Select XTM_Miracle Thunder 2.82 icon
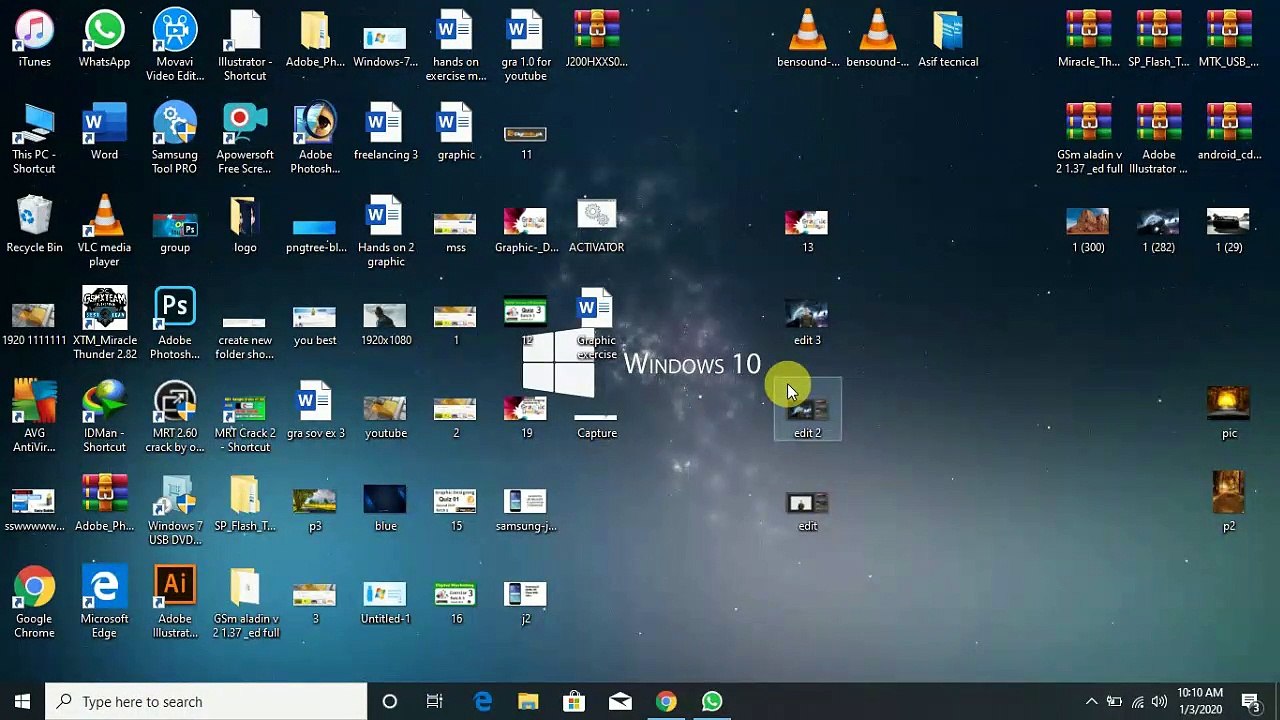The width and height of the screenshot is (1280, 720). 104,325
